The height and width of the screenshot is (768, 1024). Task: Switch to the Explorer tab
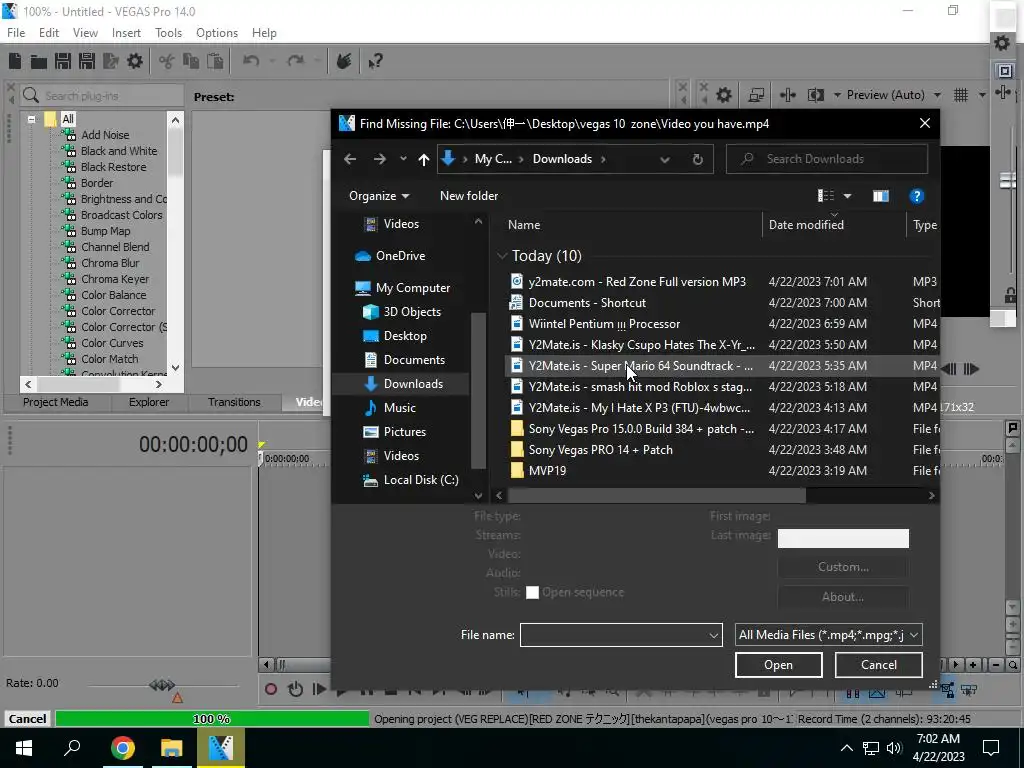pyautogui.click(x=149, y=402)
